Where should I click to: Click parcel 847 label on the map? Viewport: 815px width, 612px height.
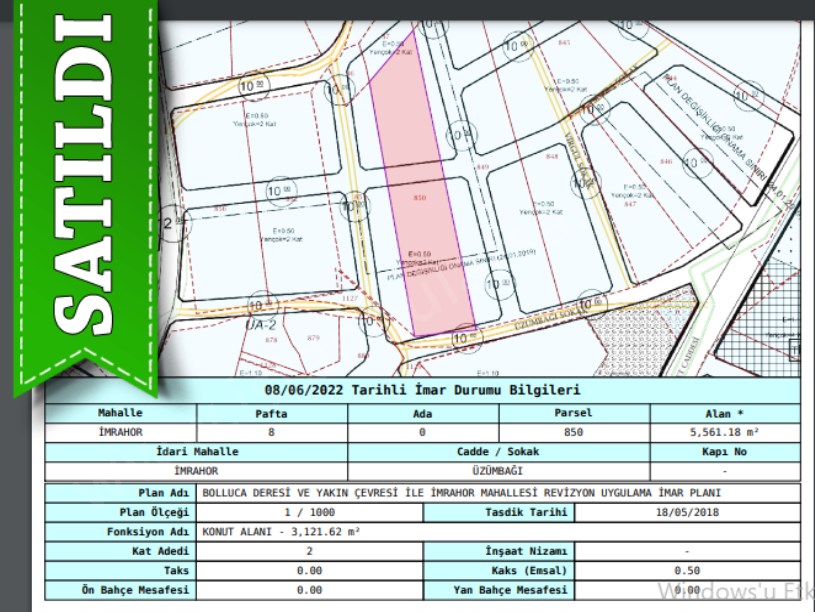[631, 204]
